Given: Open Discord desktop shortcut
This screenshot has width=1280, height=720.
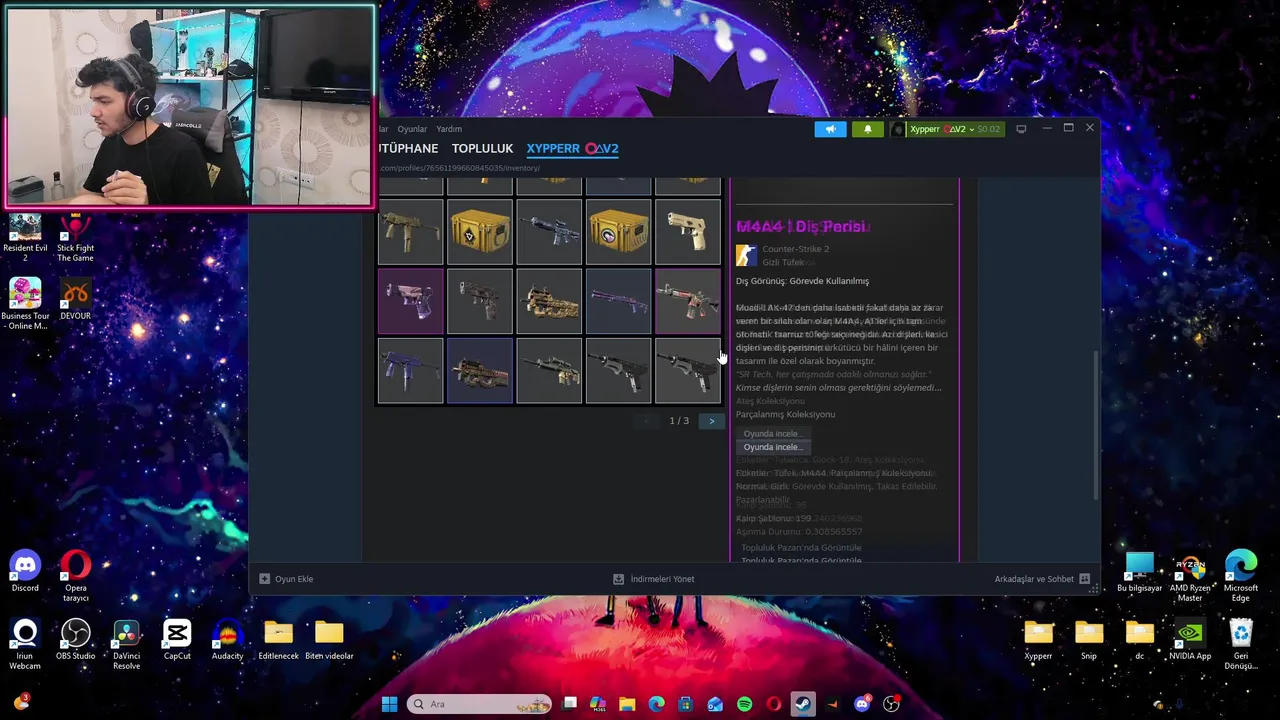Looking at the screenshot, I should pos(25,570).
